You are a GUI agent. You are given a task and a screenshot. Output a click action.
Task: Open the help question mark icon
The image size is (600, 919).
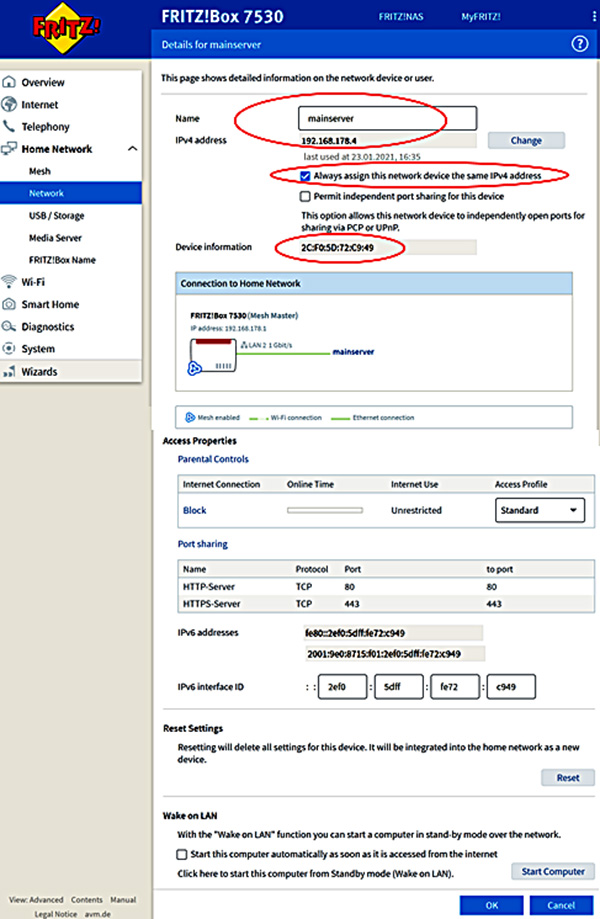(579, 44)
